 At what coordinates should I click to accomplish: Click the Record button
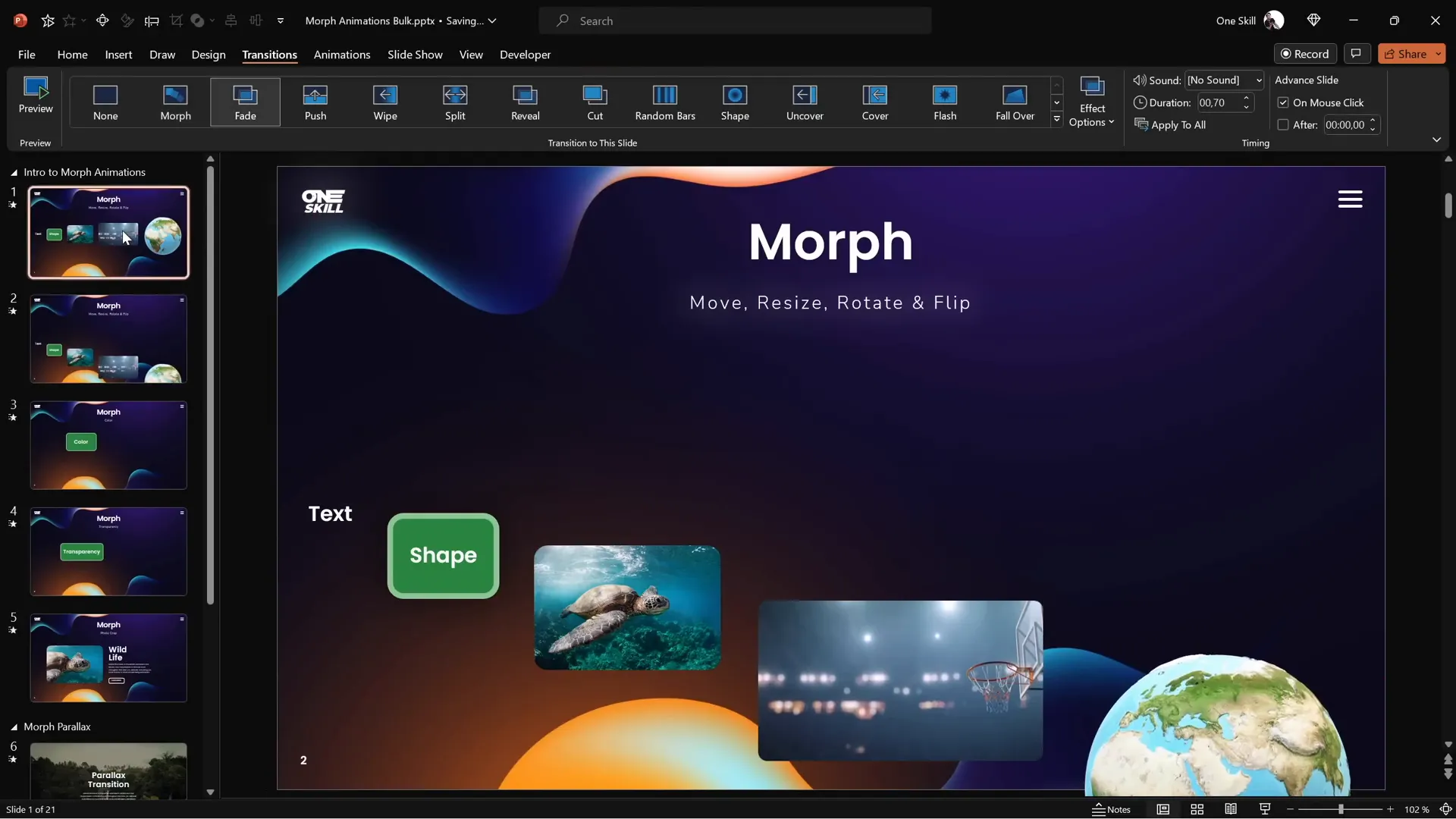tap(1305, 54)
